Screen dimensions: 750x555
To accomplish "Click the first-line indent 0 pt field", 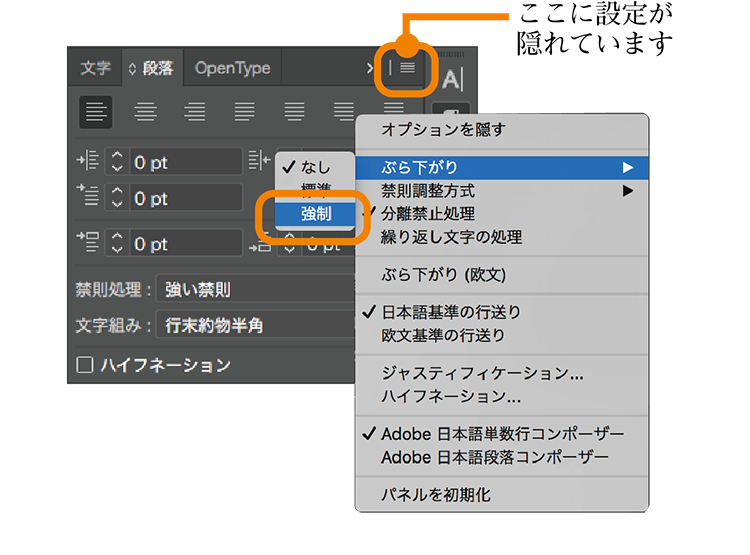I will pos(186,197).
